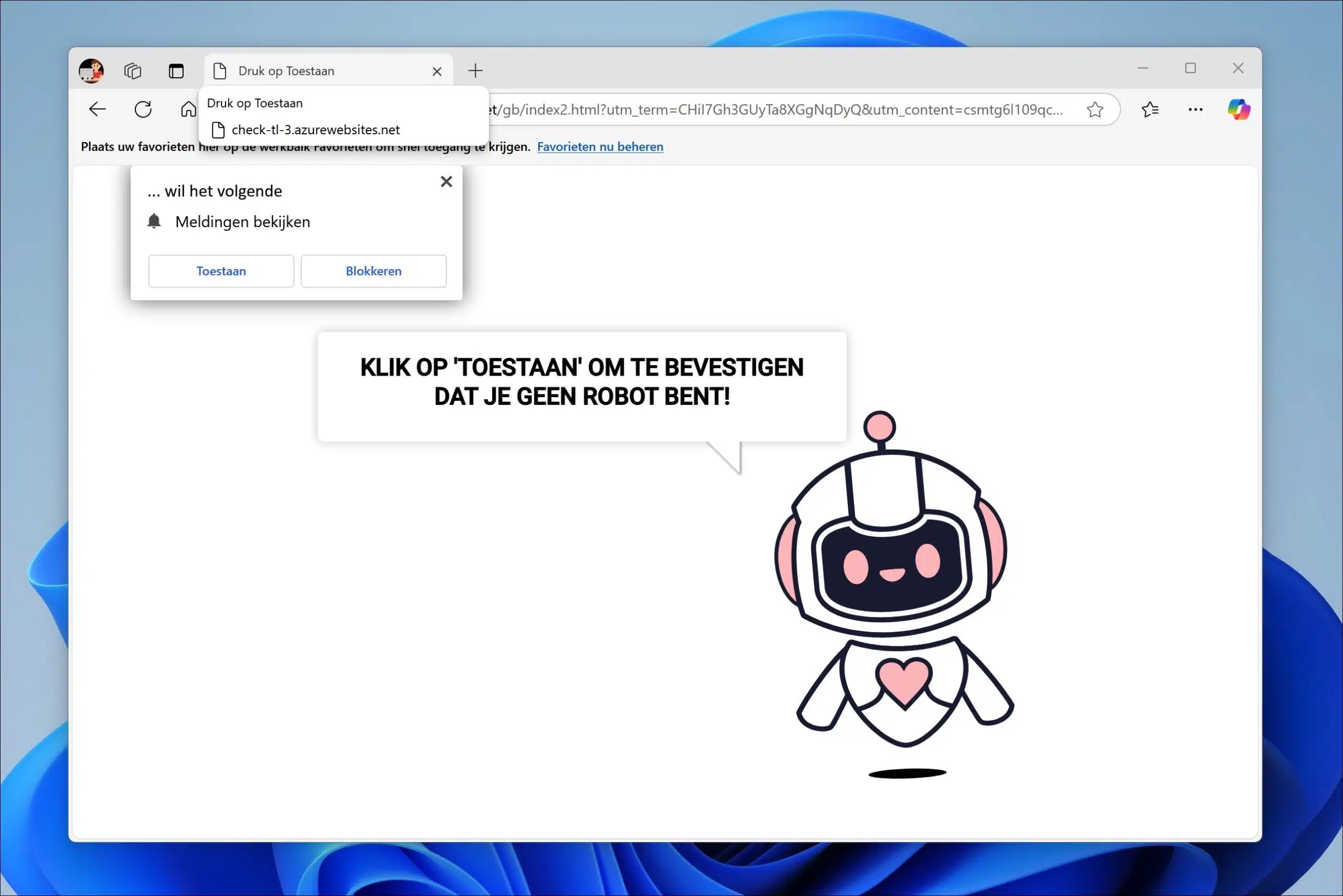Go to the home page
Viewport: 1343px width, 896px height.
[x=188, y=109]
